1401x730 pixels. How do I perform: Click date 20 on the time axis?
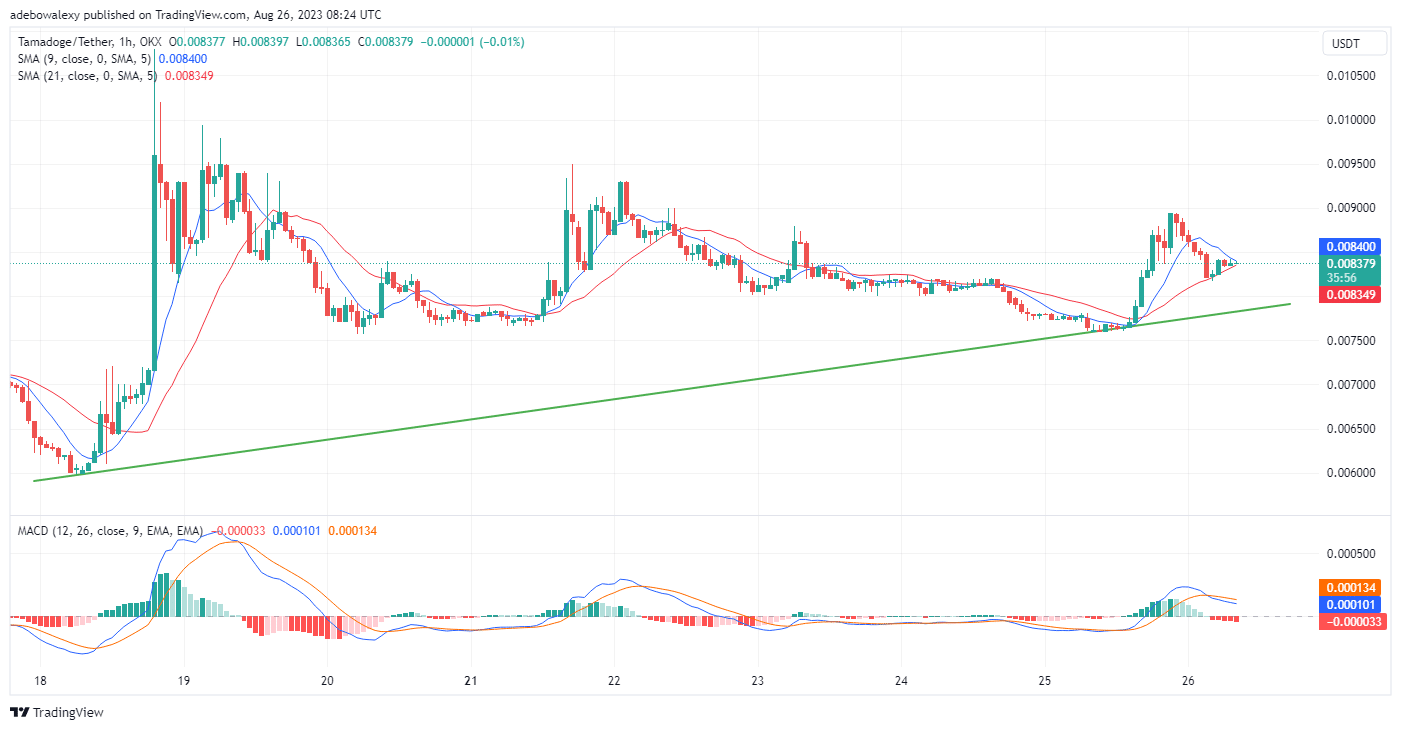coord(327,680)
